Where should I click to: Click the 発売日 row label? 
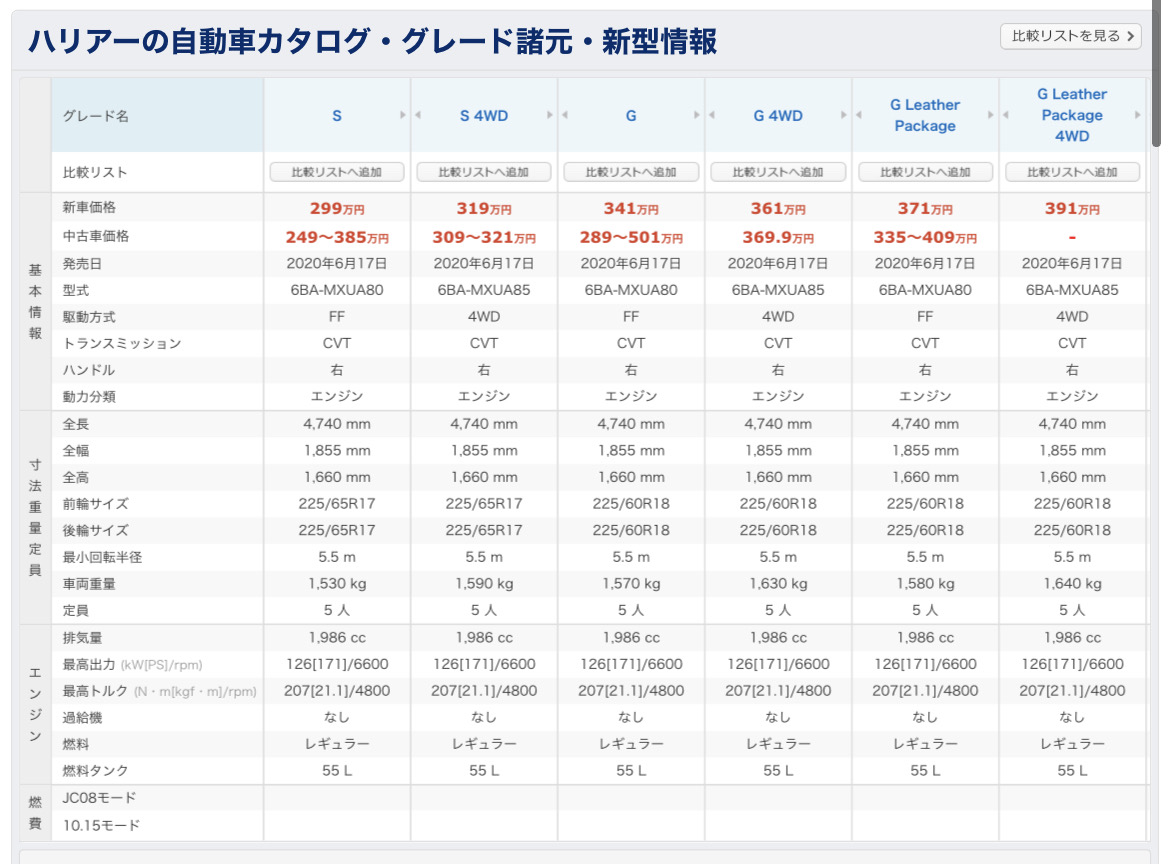pos(82,263)
